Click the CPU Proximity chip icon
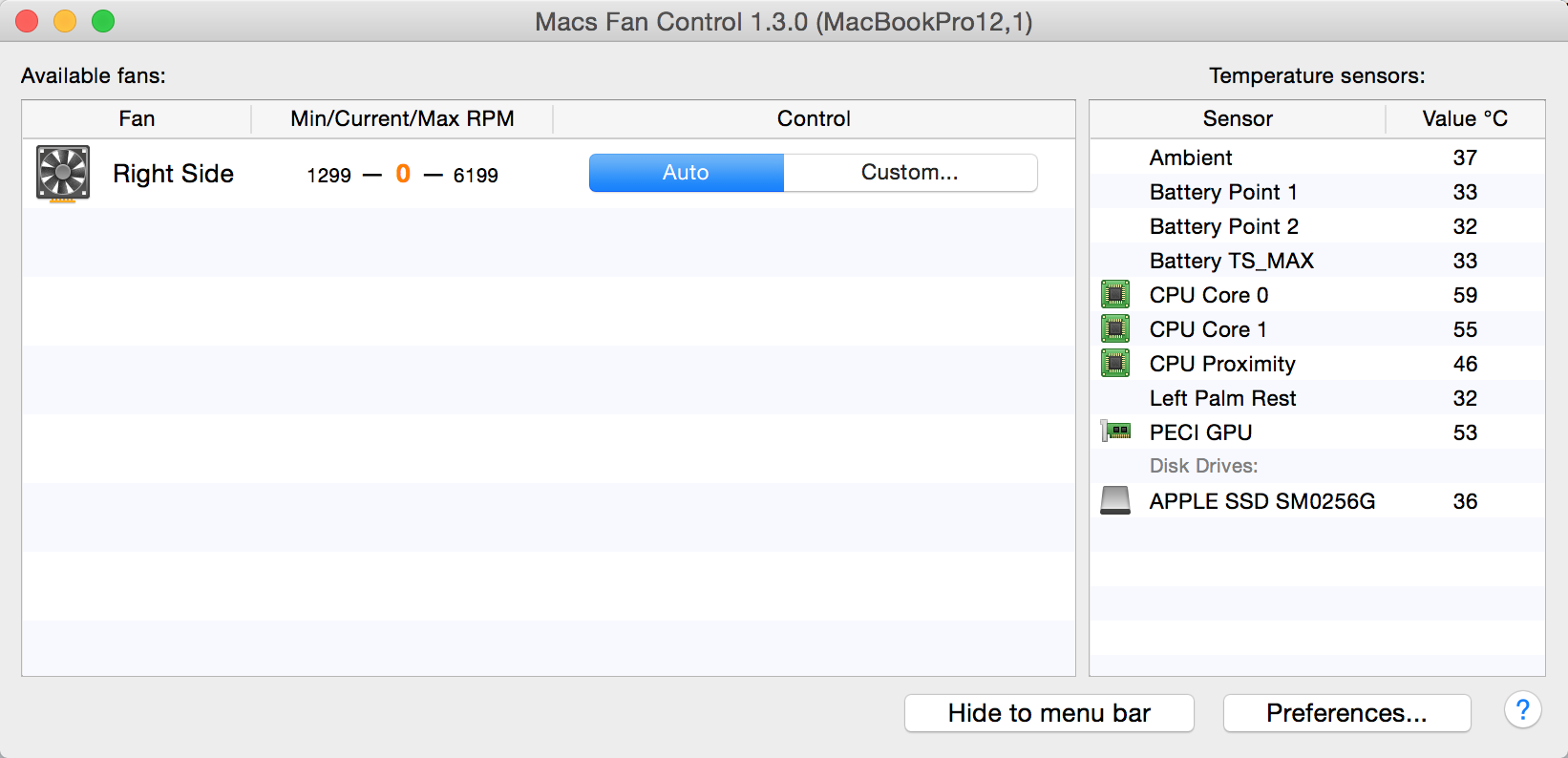The width and height of the screenshot is (1568, 758). pyautogui.click(x=1114, y=363)
